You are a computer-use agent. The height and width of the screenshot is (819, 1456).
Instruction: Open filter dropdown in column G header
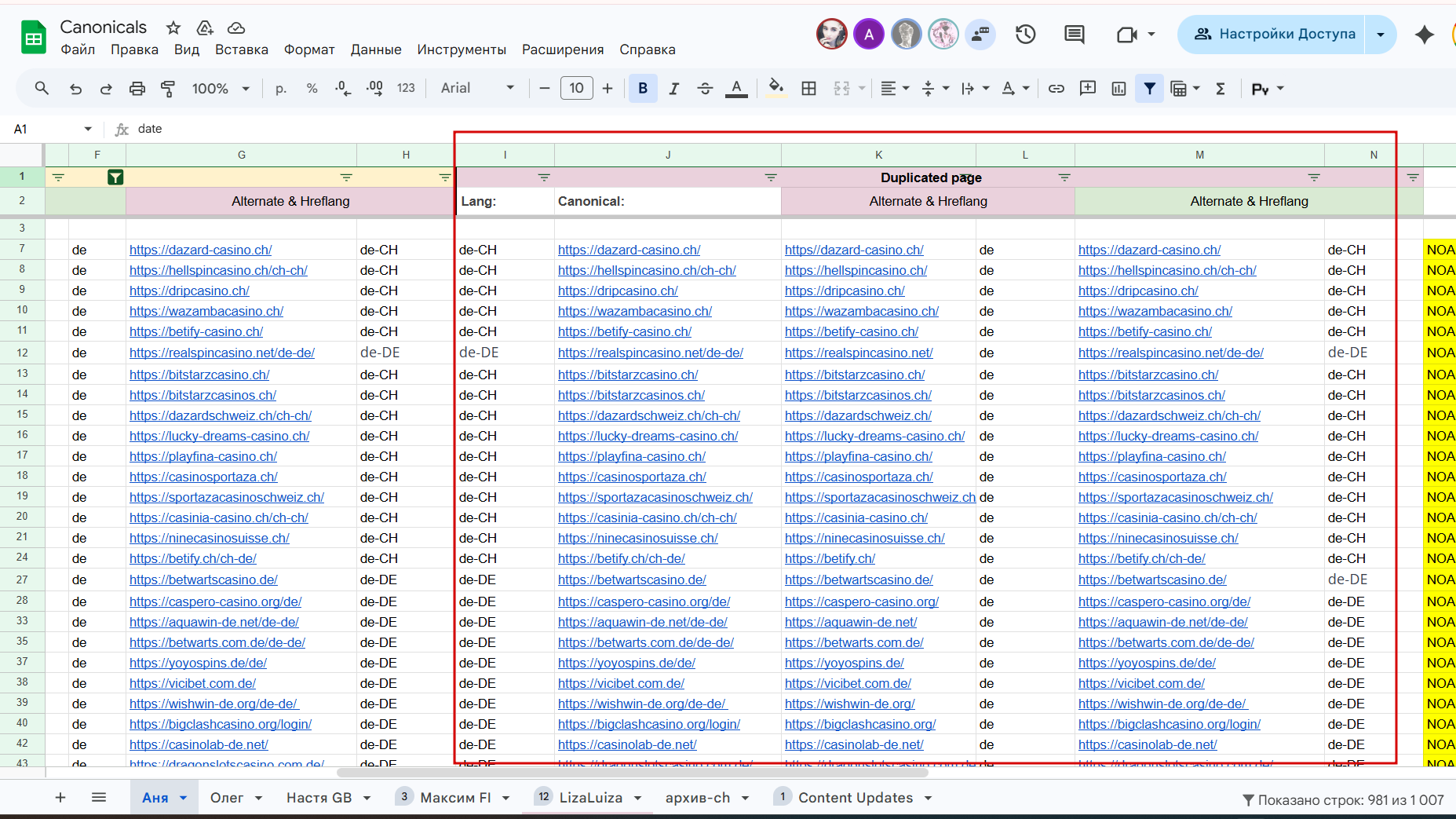pos(346,177)
